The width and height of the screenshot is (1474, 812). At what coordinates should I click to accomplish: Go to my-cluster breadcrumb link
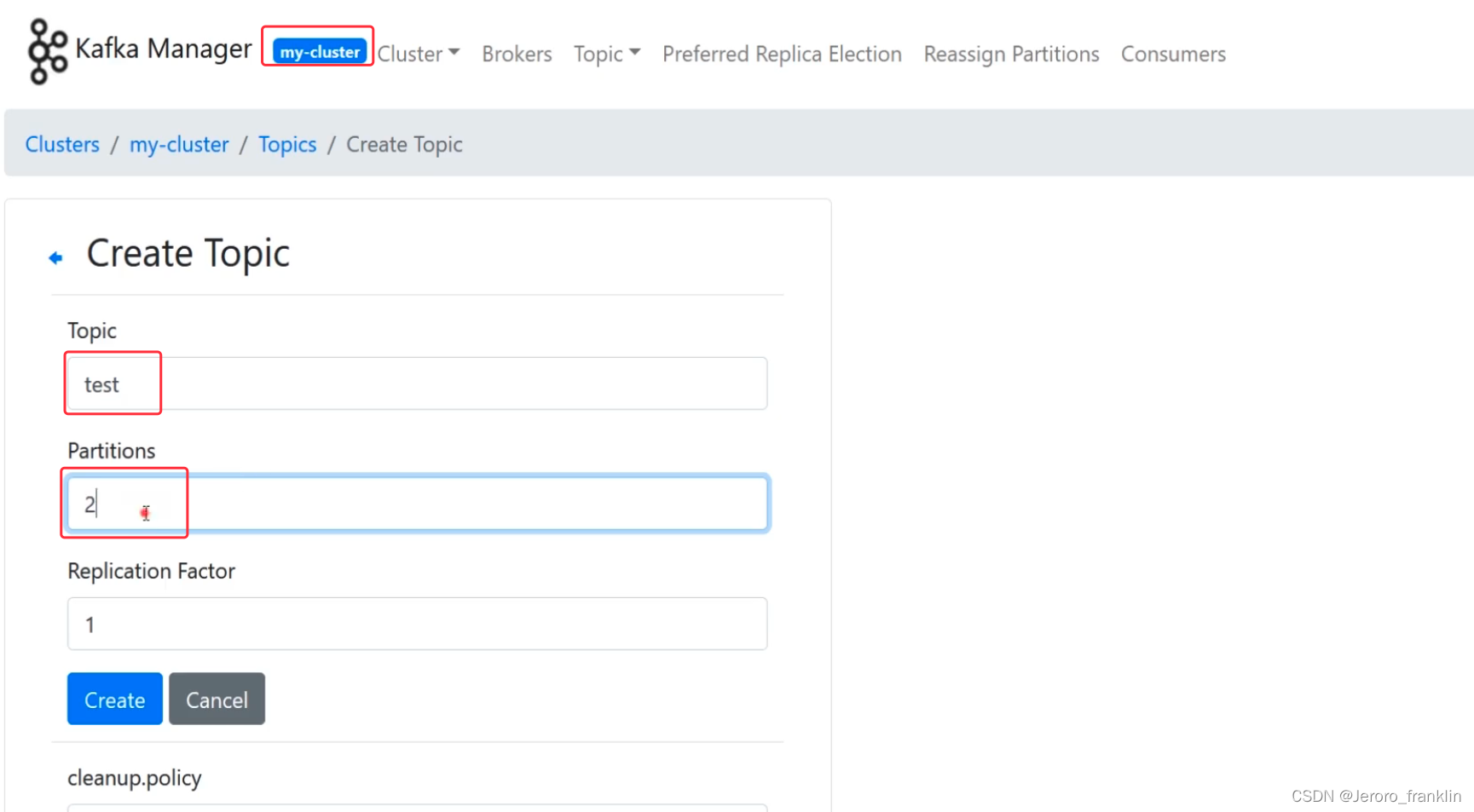(179, 144)
